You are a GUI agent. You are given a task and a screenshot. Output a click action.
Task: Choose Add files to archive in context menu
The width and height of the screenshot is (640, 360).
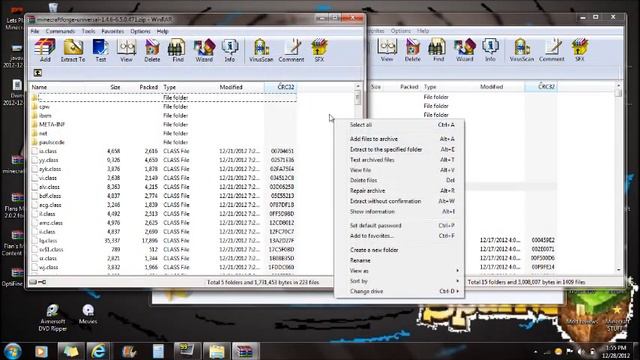coord(400,139)
